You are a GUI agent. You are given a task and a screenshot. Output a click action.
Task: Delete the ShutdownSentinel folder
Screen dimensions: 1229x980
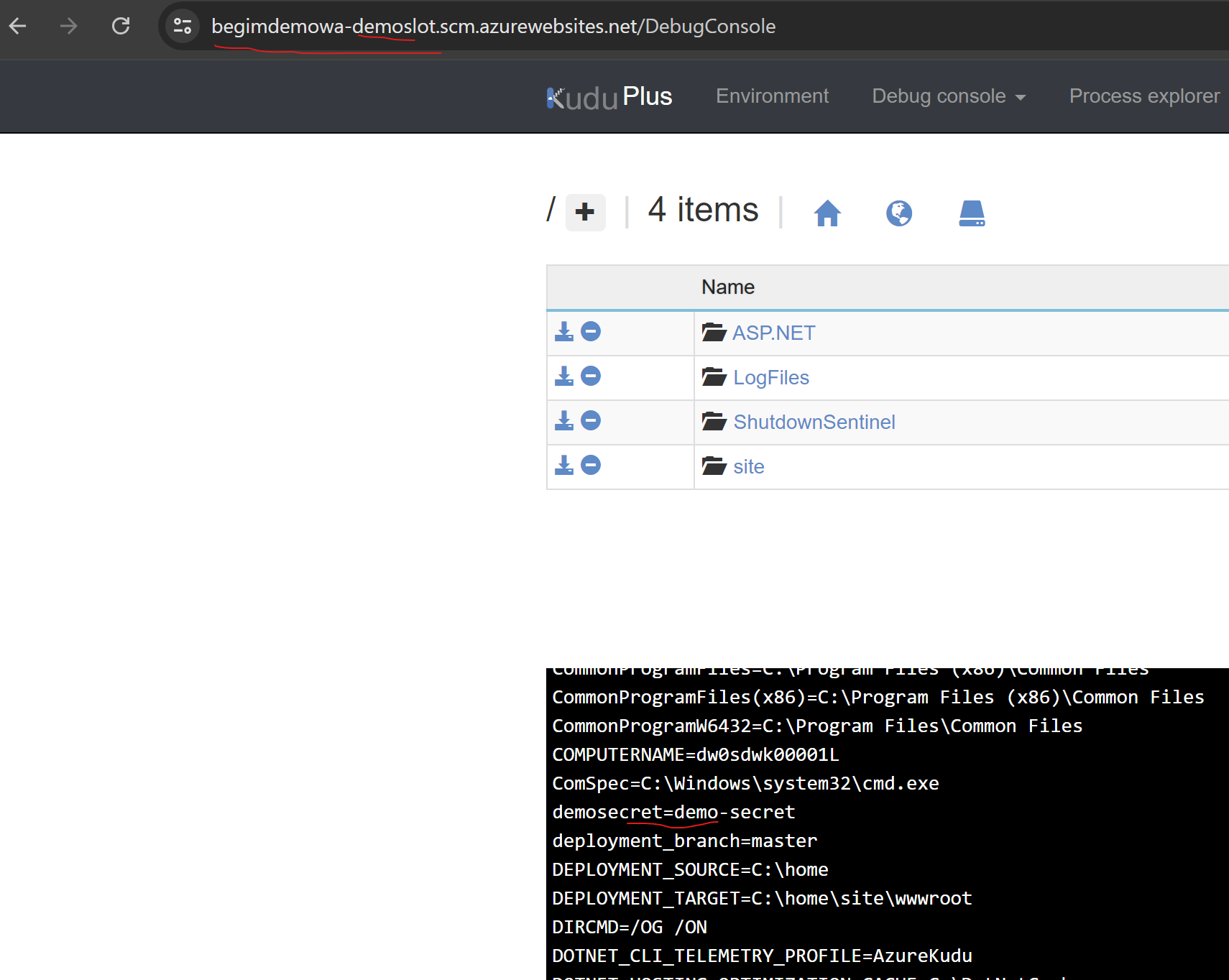click(591, 420)
